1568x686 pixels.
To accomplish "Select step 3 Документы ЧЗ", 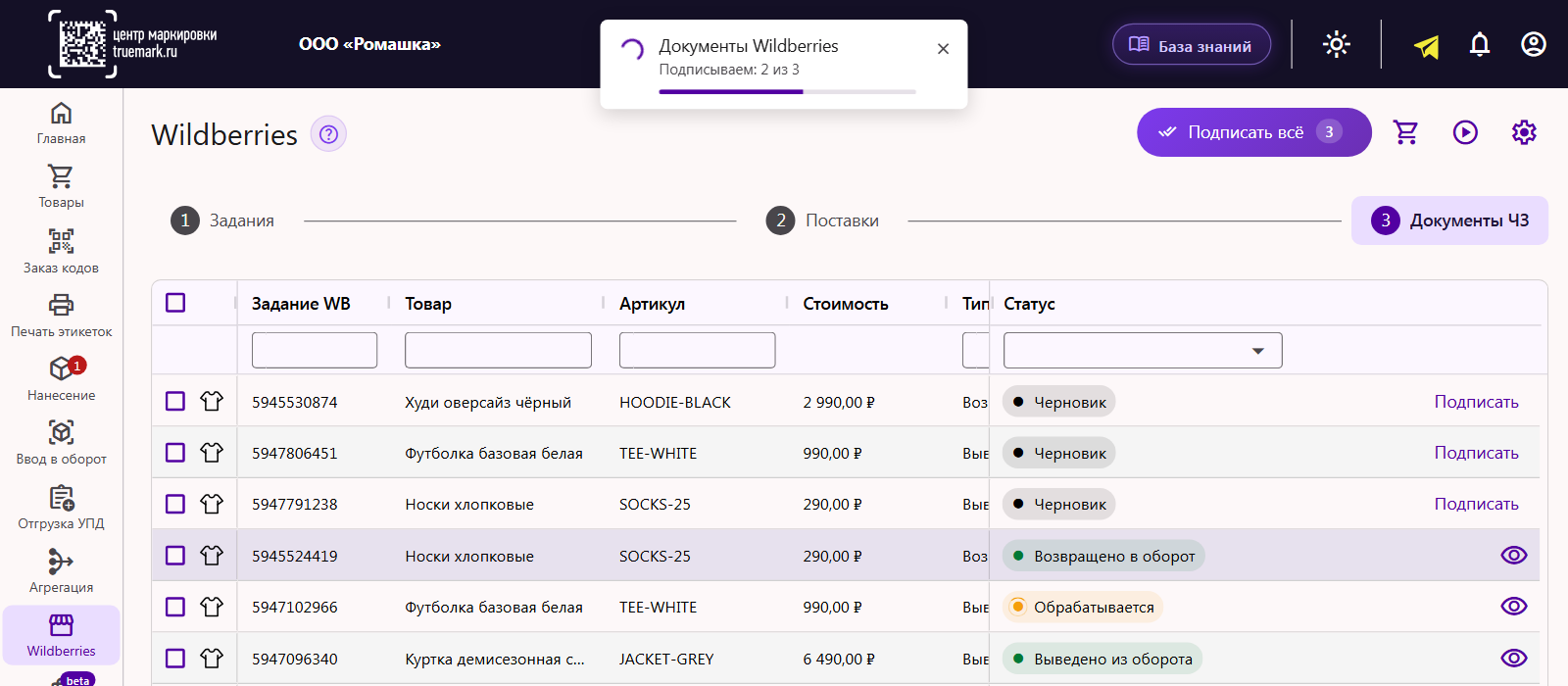I will 1449,220.
